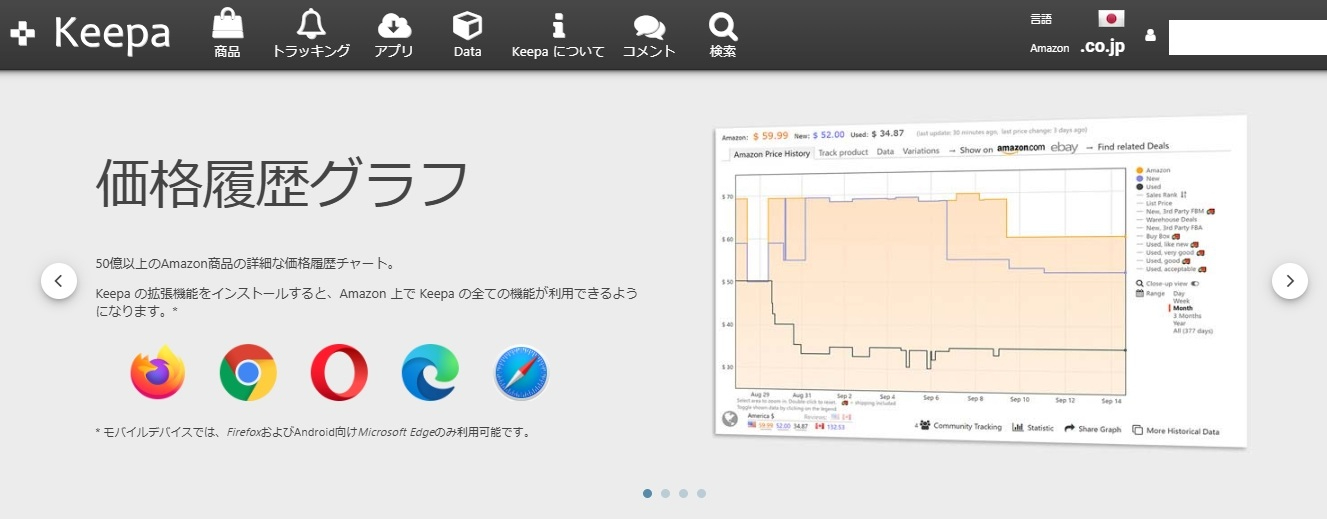Select the Microsoft Edge extension icon

[430, 372]
